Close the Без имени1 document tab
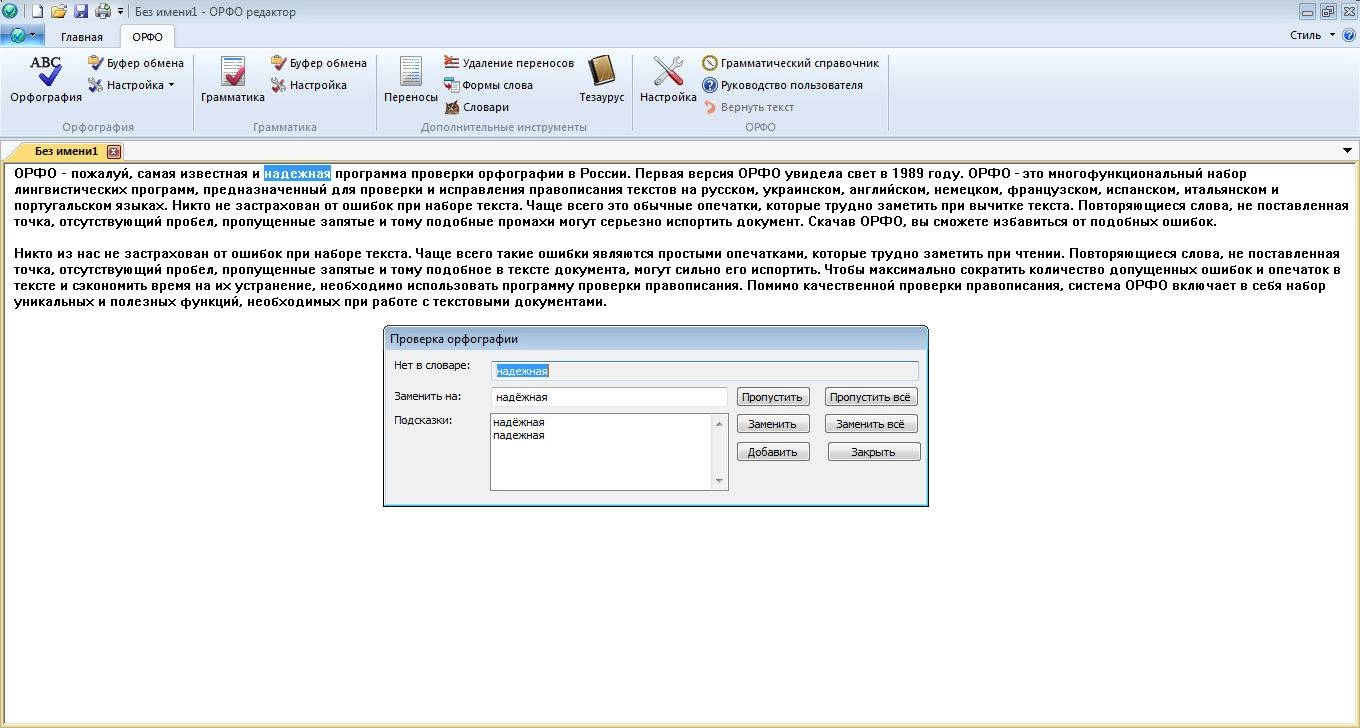 [x=114, y=152]
